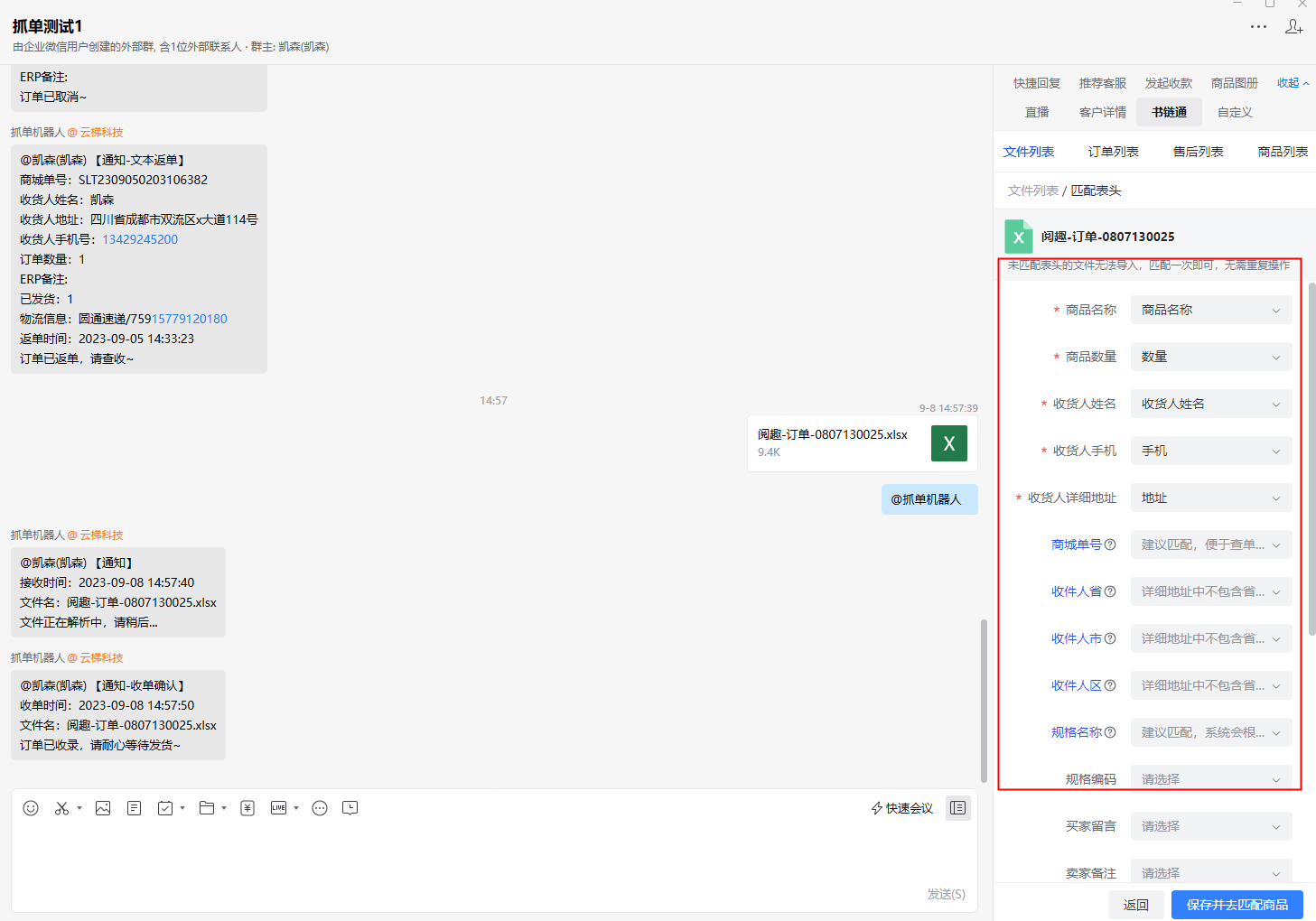Open the 规格名称 mapping dropdown
Viewport: 1316px width, 921px height.
pos(1211,732)
